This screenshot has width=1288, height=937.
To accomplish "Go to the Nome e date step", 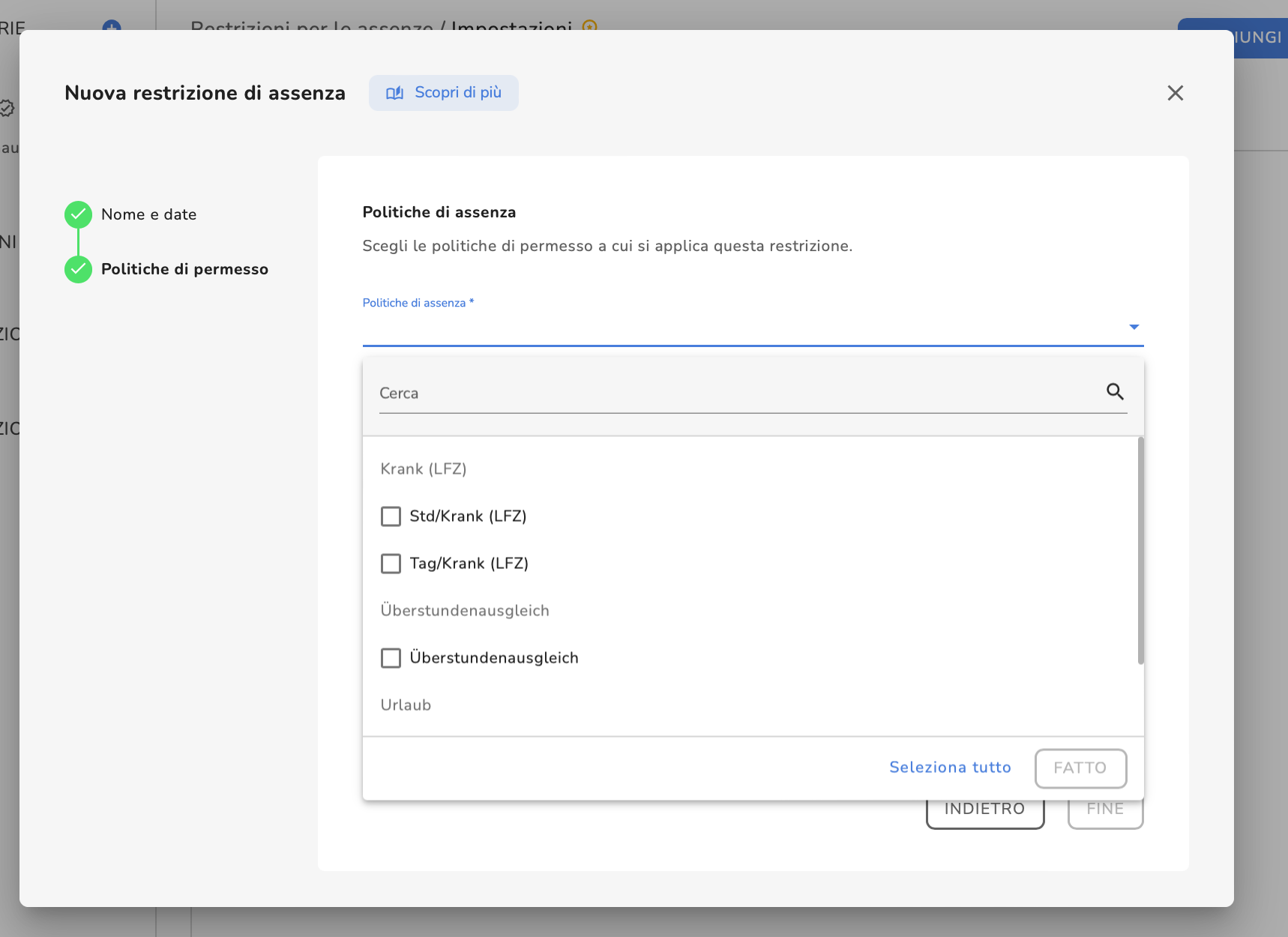I will pos(148,214).
